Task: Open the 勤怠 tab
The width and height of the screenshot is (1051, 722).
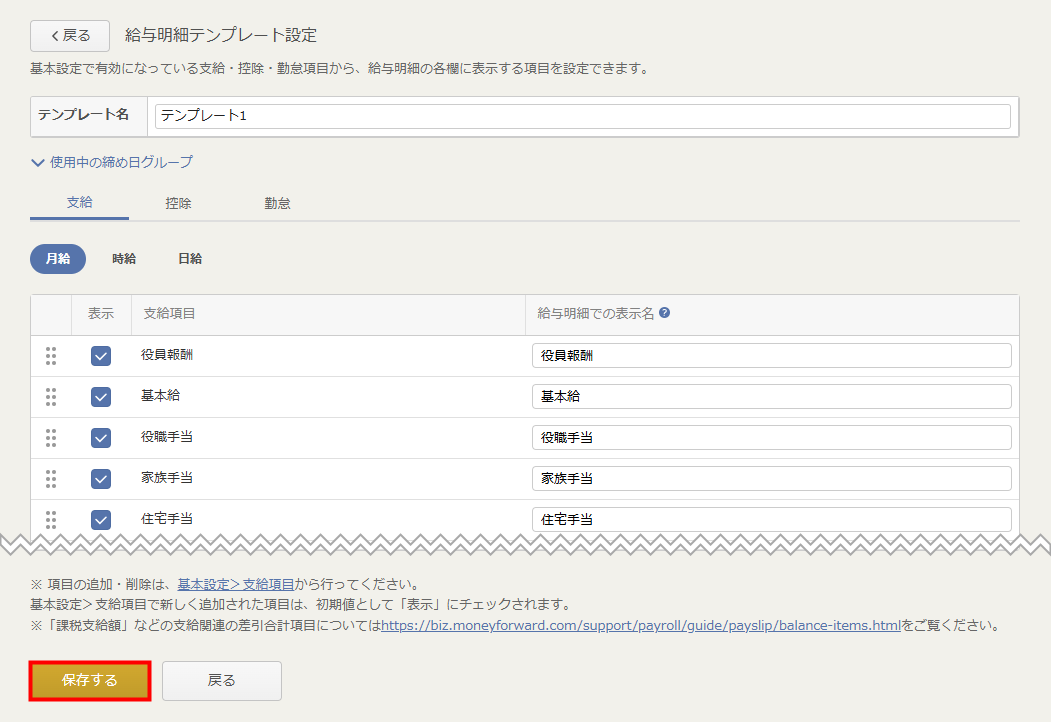Action: coord(277,203)
